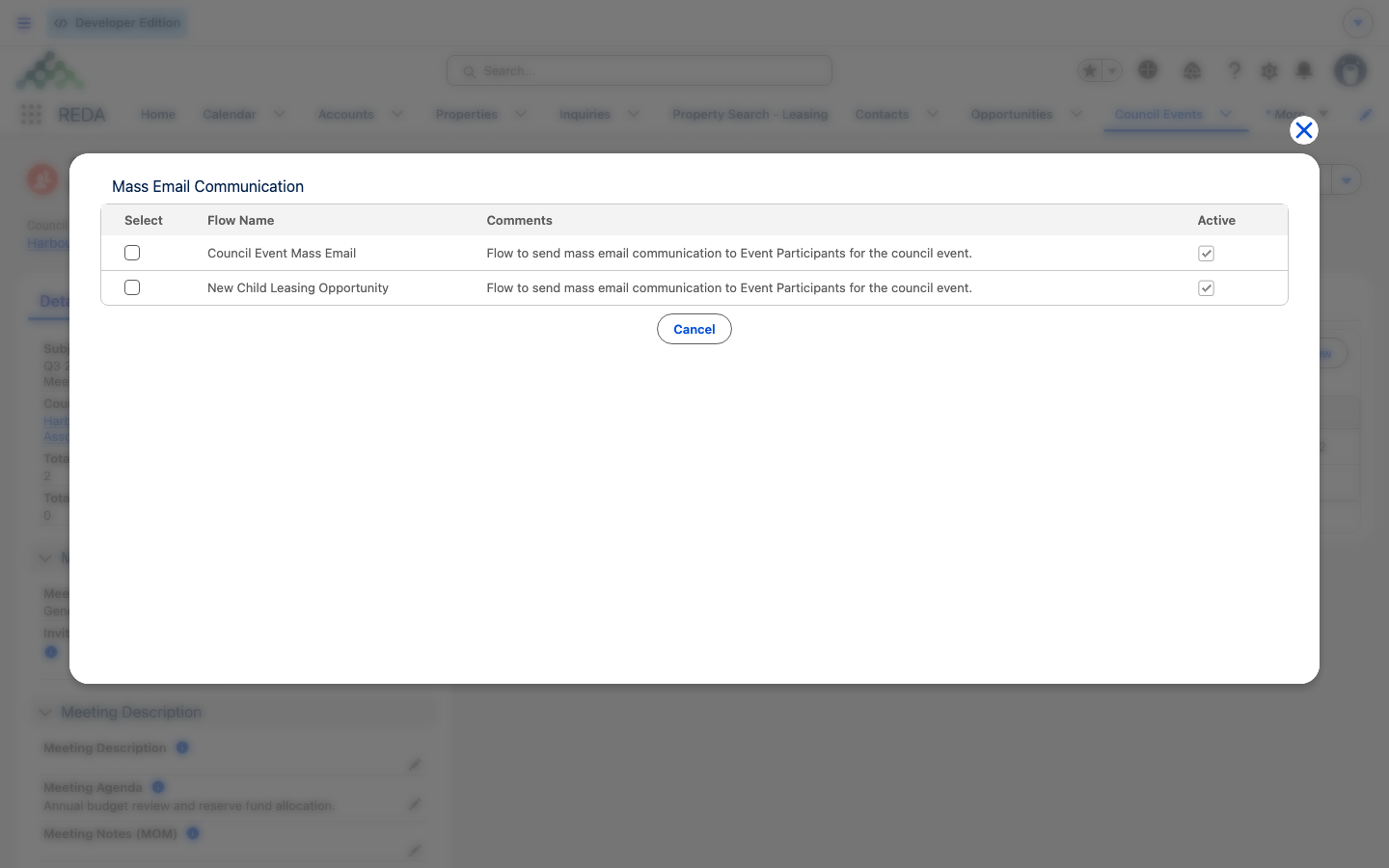
Task: Open the user profile avatar
Action: [1350, 70]
